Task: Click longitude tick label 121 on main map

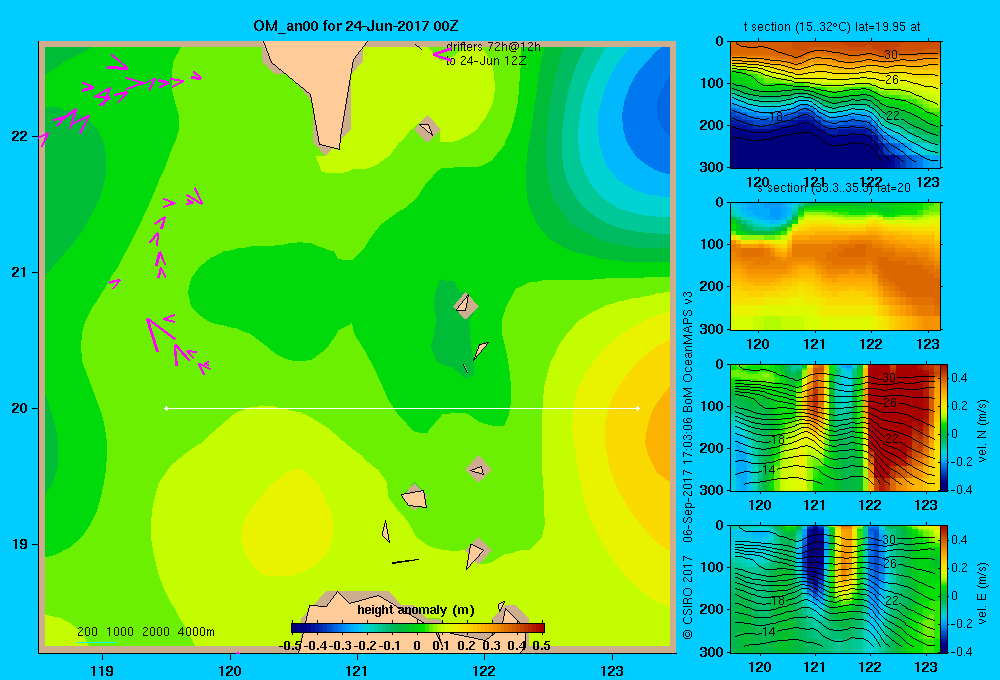Action: [357, 670]
